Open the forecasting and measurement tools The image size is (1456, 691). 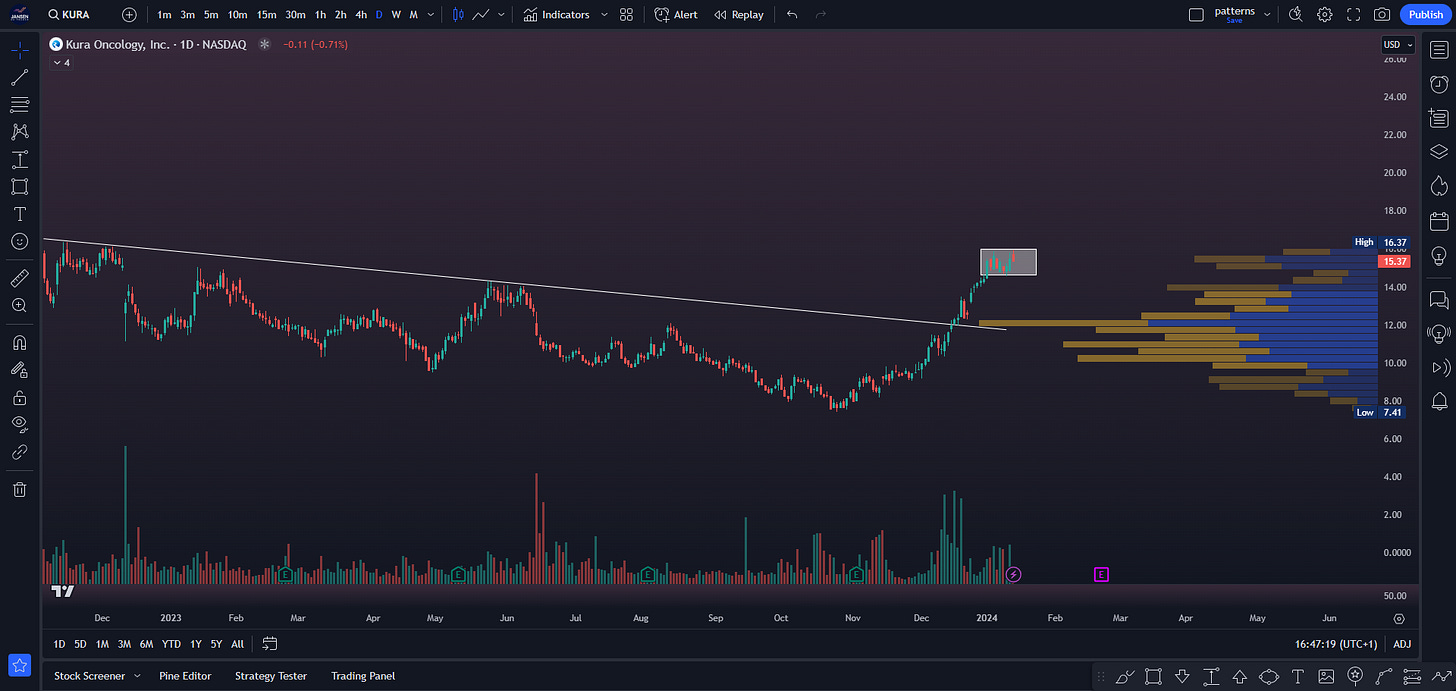coord(20,159)
